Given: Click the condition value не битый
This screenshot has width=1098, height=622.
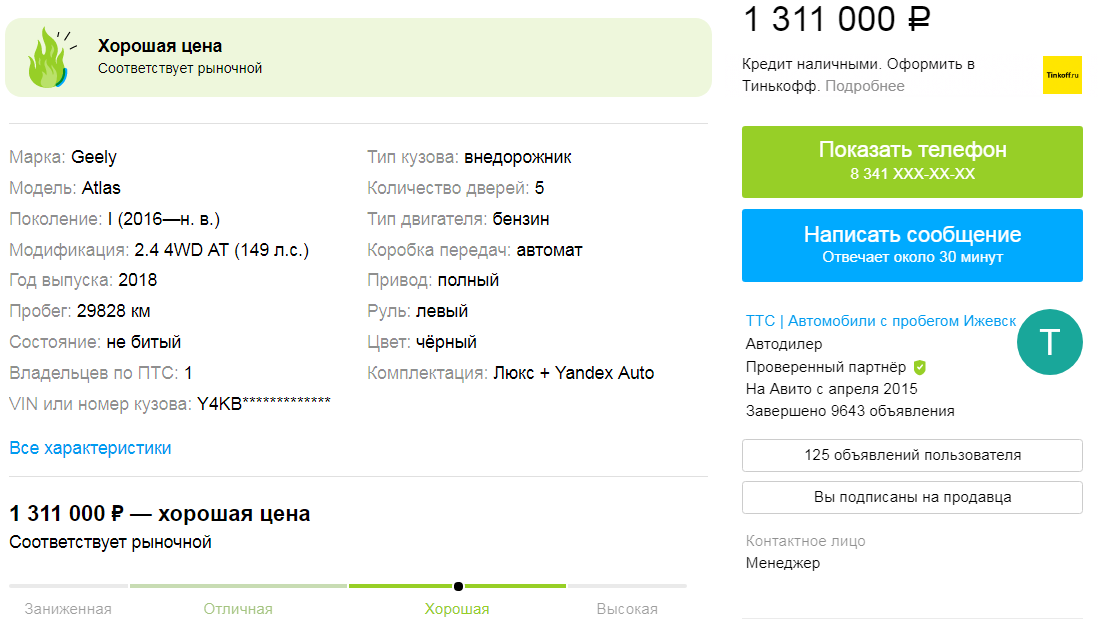Looking at the screenshot, I should point(144,342).
